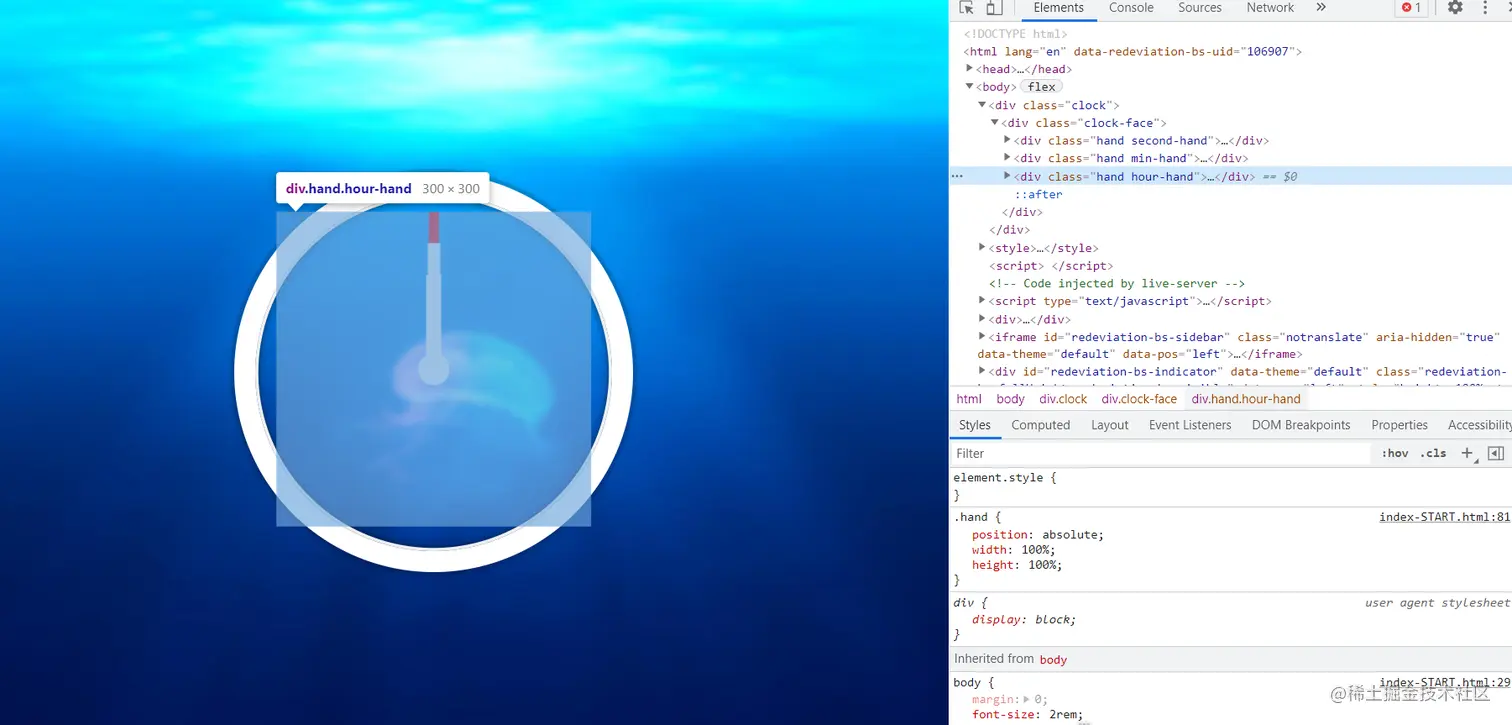This screenshot has height=725, width=1512.
Task: Expand the min-hand div node
Action: click(x=1007, y=158)
